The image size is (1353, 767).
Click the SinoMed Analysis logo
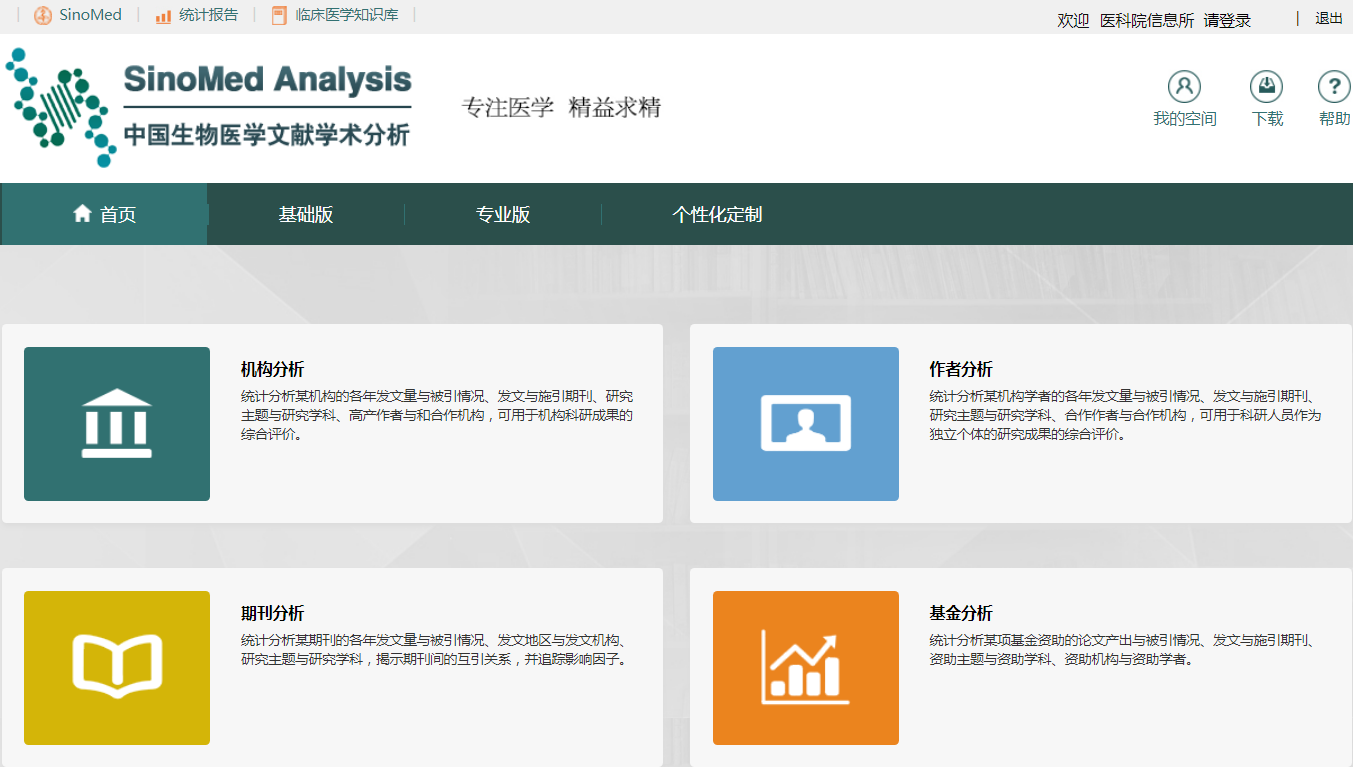pyautogui.click(x=210, y=107)
